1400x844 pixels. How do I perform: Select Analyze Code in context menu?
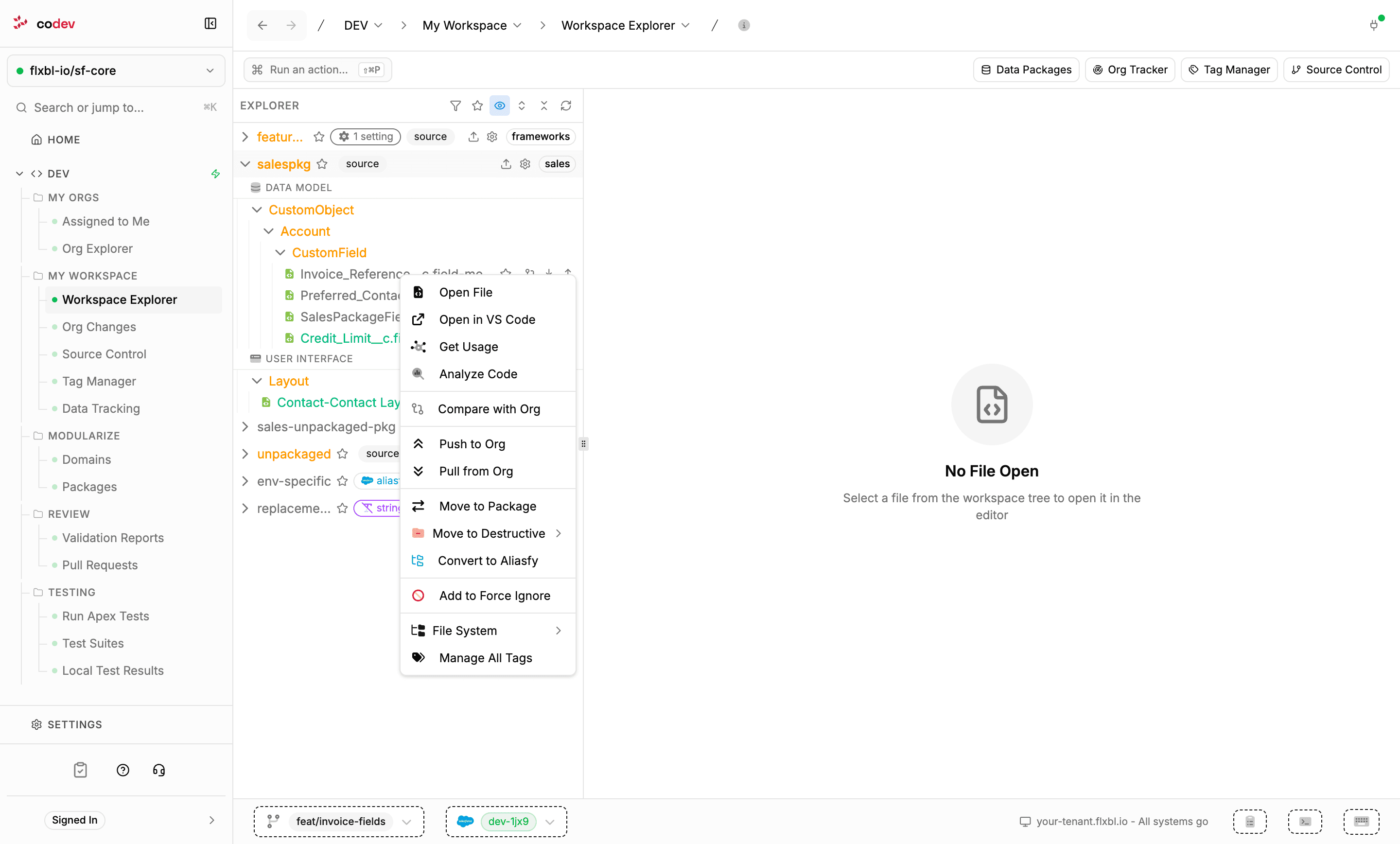click(x=488, y=374)
